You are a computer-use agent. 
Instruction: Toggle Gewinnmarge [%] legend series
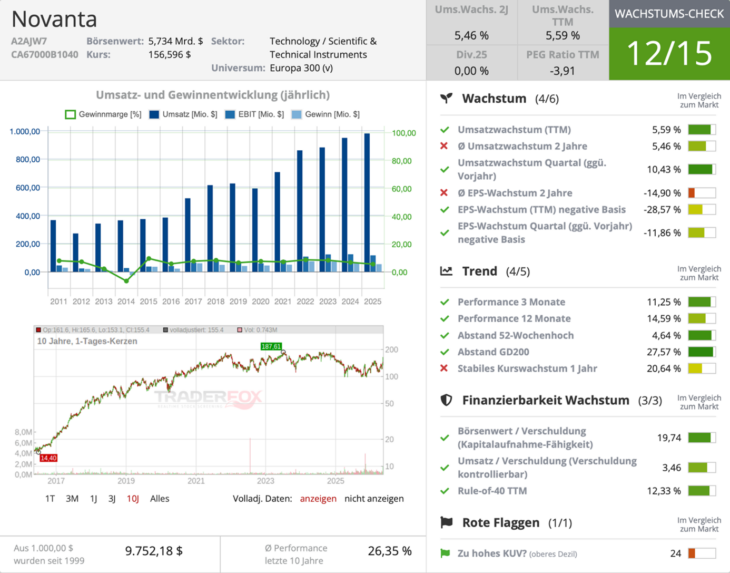(103, 114)
